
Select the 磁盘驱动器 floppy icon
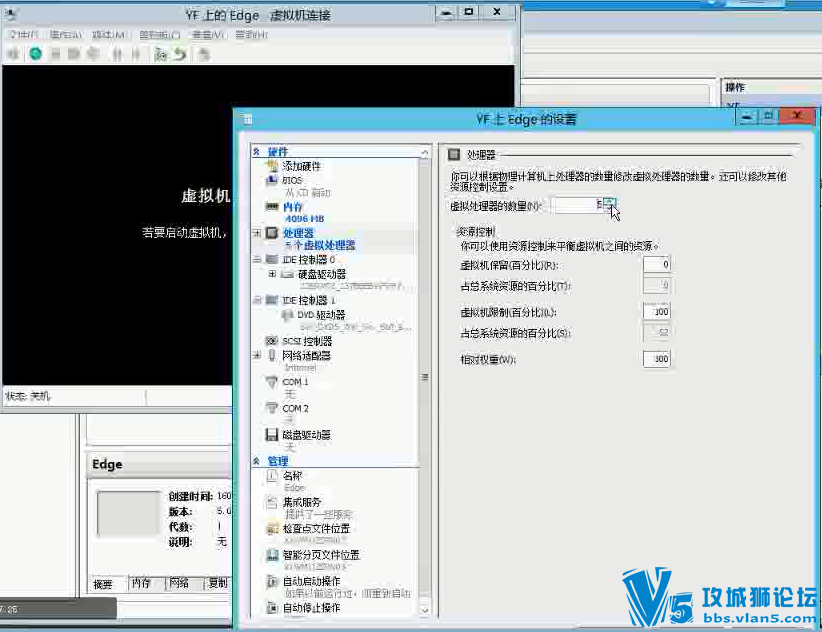tap(272, 434)
